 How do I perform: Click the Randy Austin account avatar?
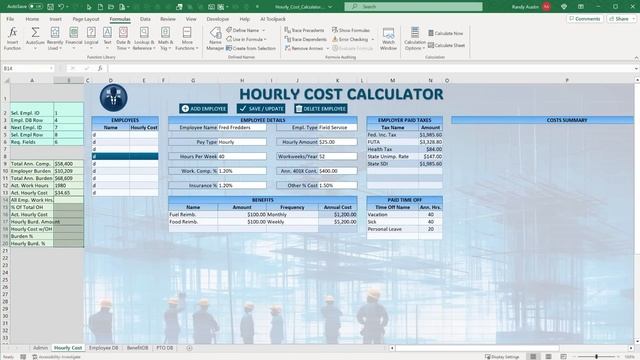pos(547,7)
